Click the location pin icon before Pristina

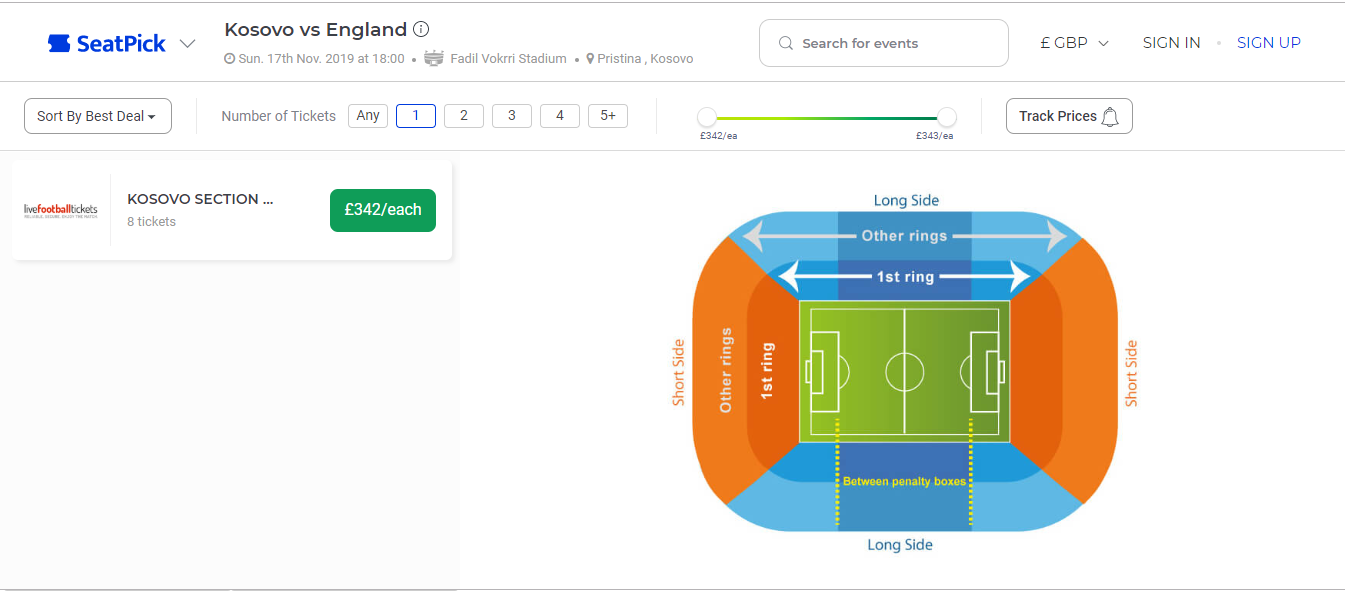[590, 59]
